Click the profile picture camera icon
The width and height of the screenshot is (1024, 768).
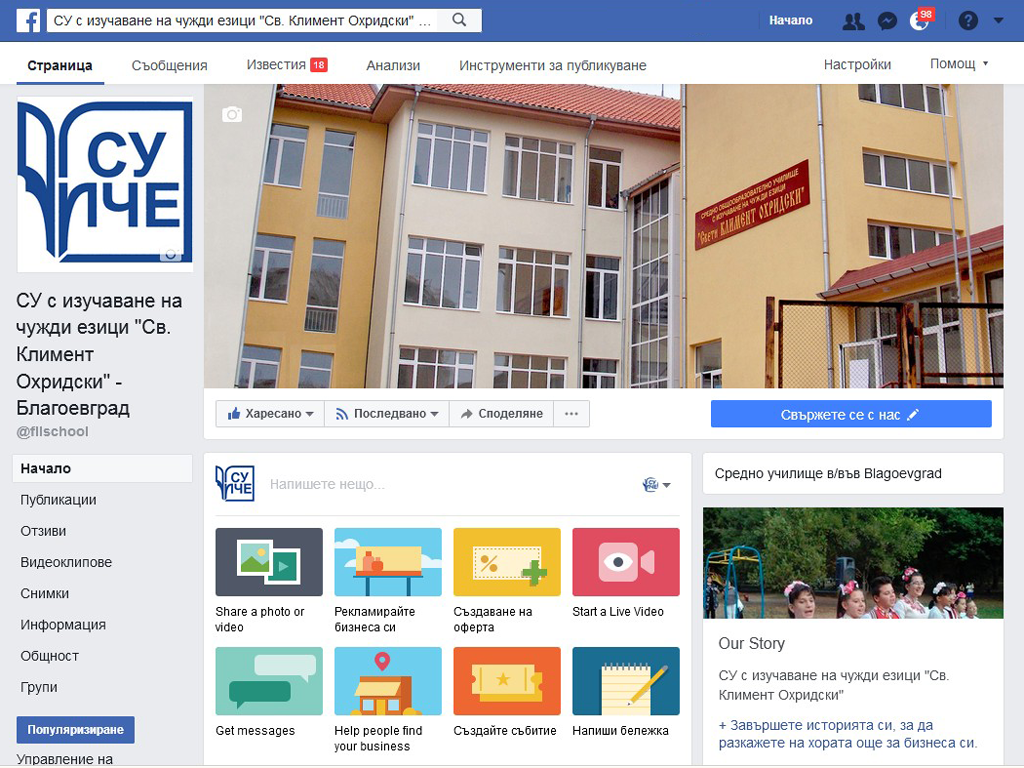[x=170, y=253]
